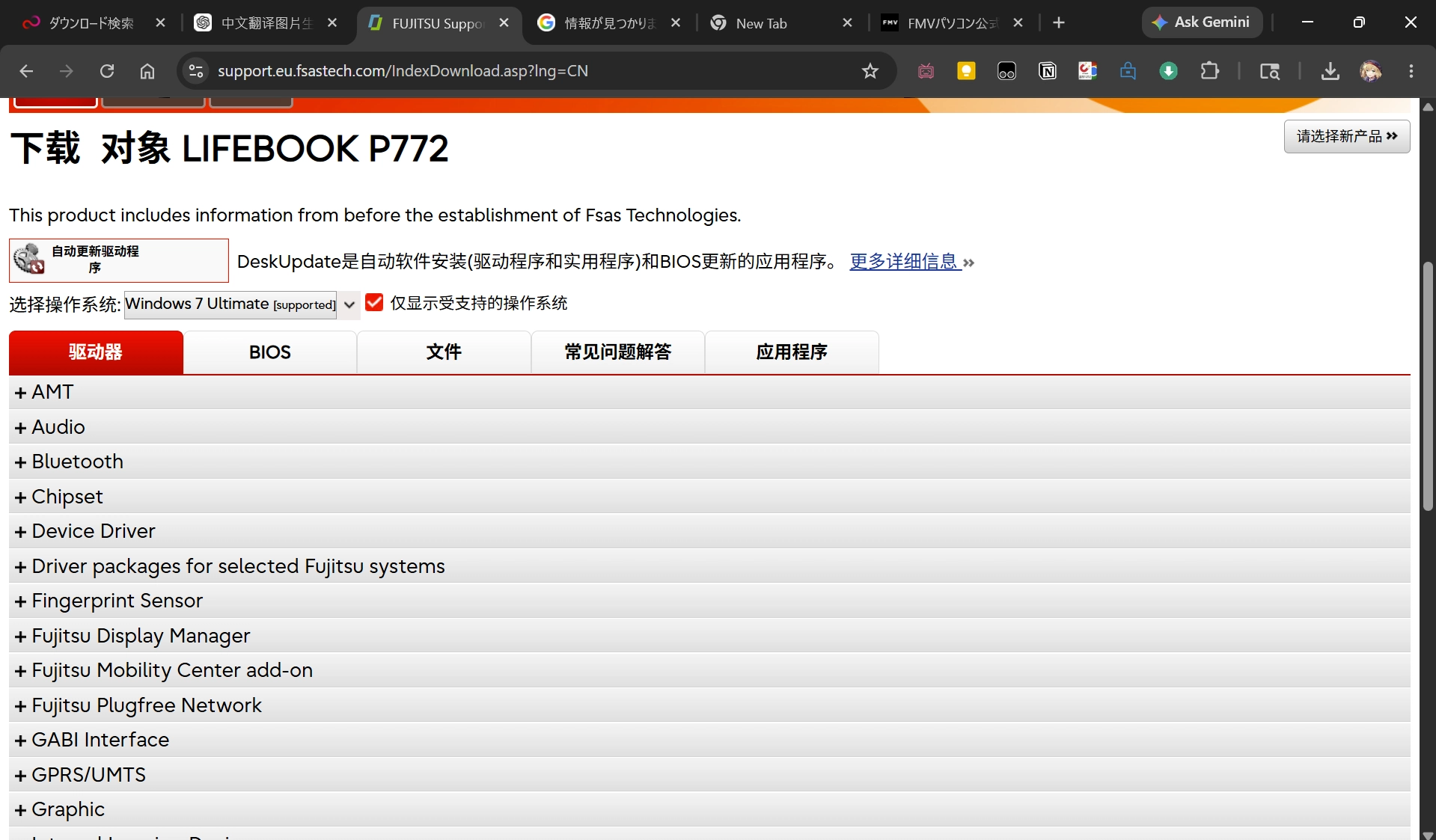Switch to the FMVパソコン公式 browser tab
1436x840 pixels.
(953, 22)
